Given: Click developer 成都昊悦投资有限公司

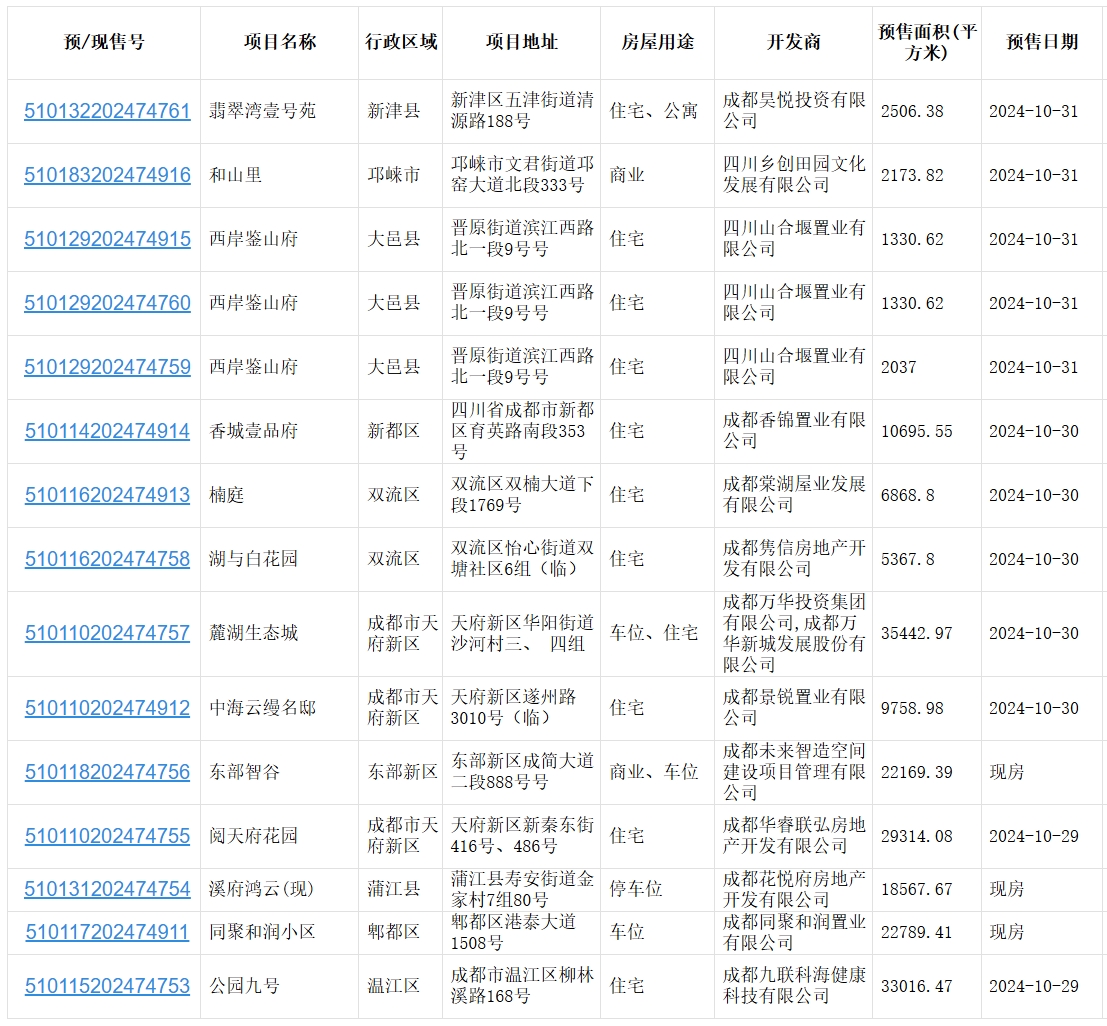Looking at the screenshot, I should coord(794,111).
